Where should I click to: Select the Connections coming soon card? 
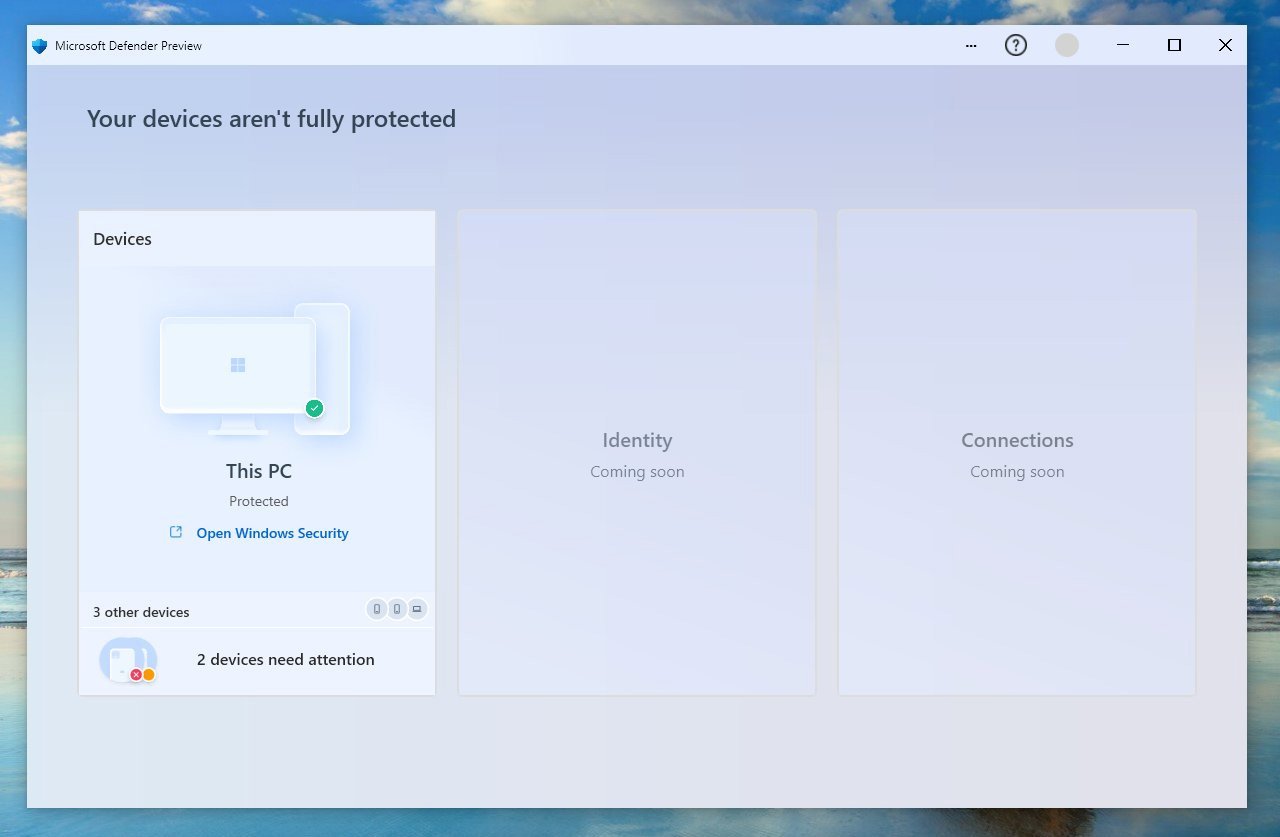[x=1017, y=453]
